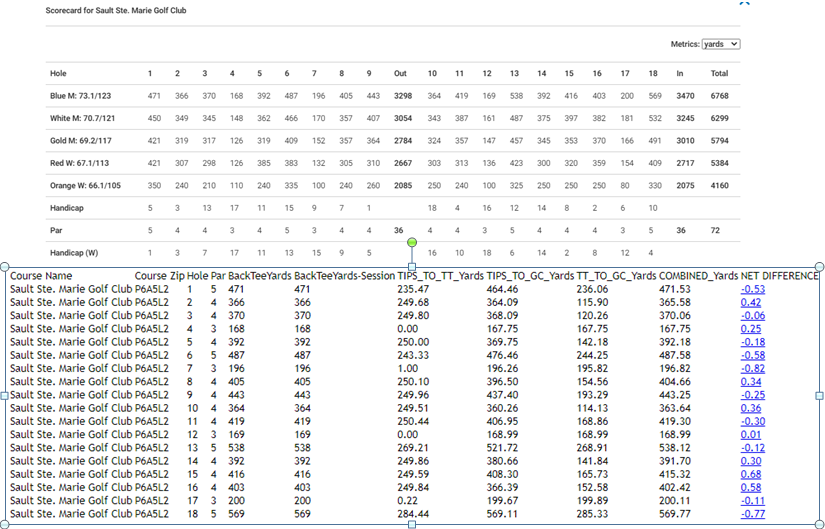
Task: Click the 'Par' row label in scorecard
Action: 56,230
